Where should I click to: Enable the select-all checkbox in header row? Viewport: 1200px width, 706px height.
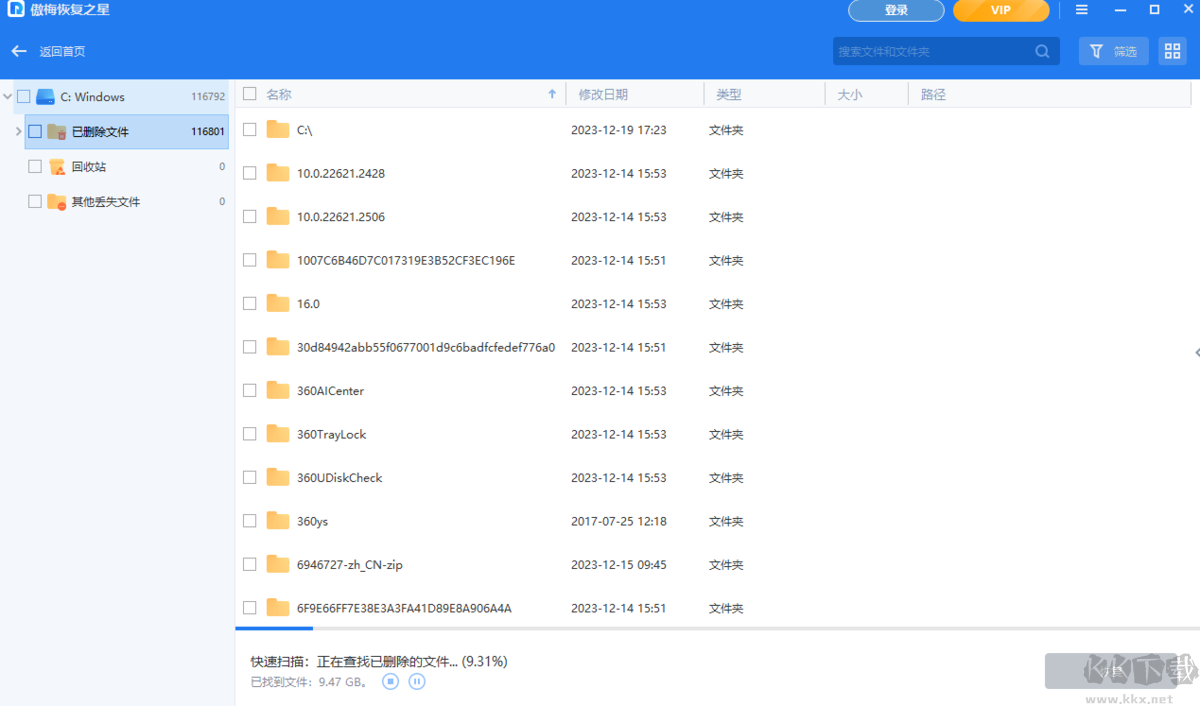(x=249, y=93)
